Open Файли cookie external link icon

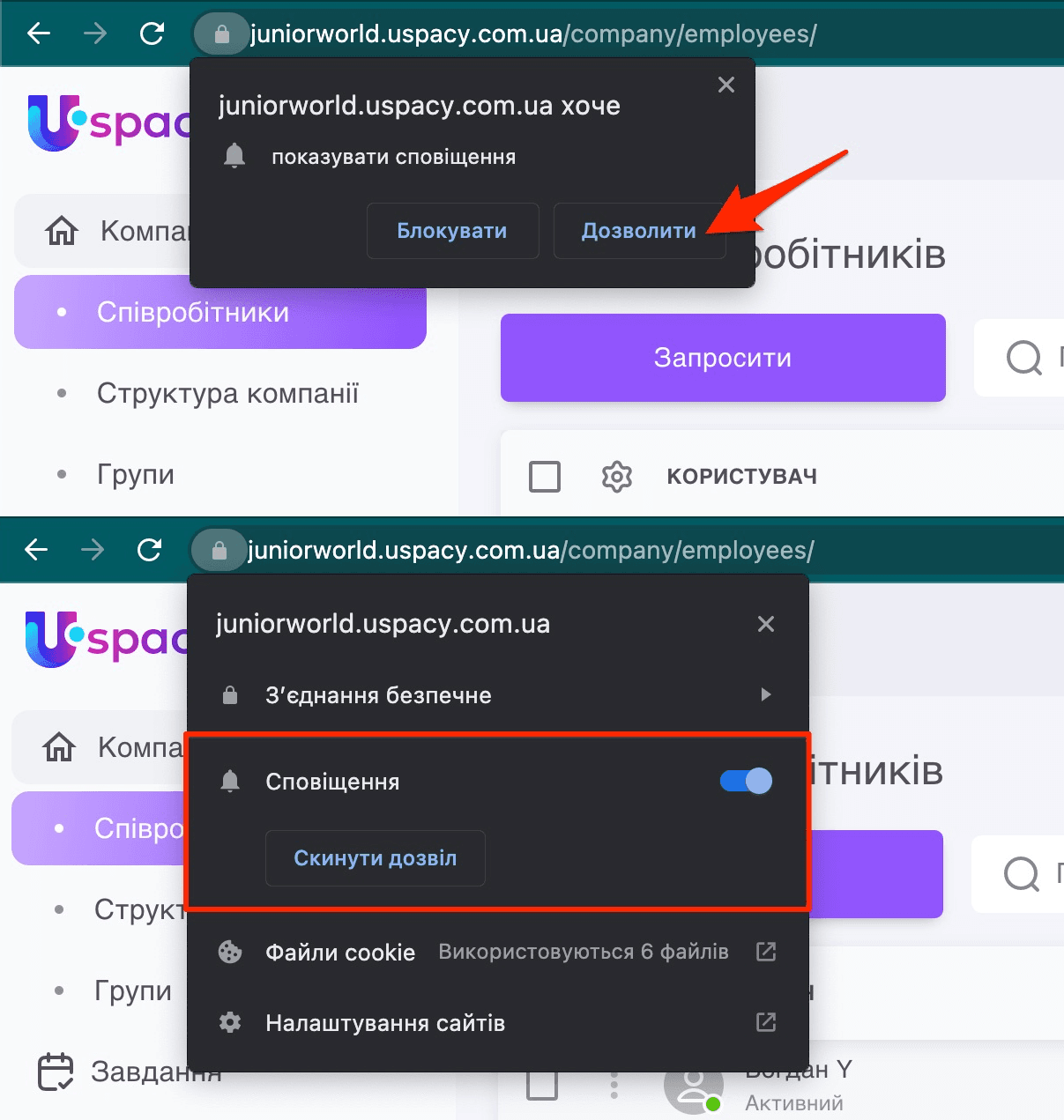point(766,952)
